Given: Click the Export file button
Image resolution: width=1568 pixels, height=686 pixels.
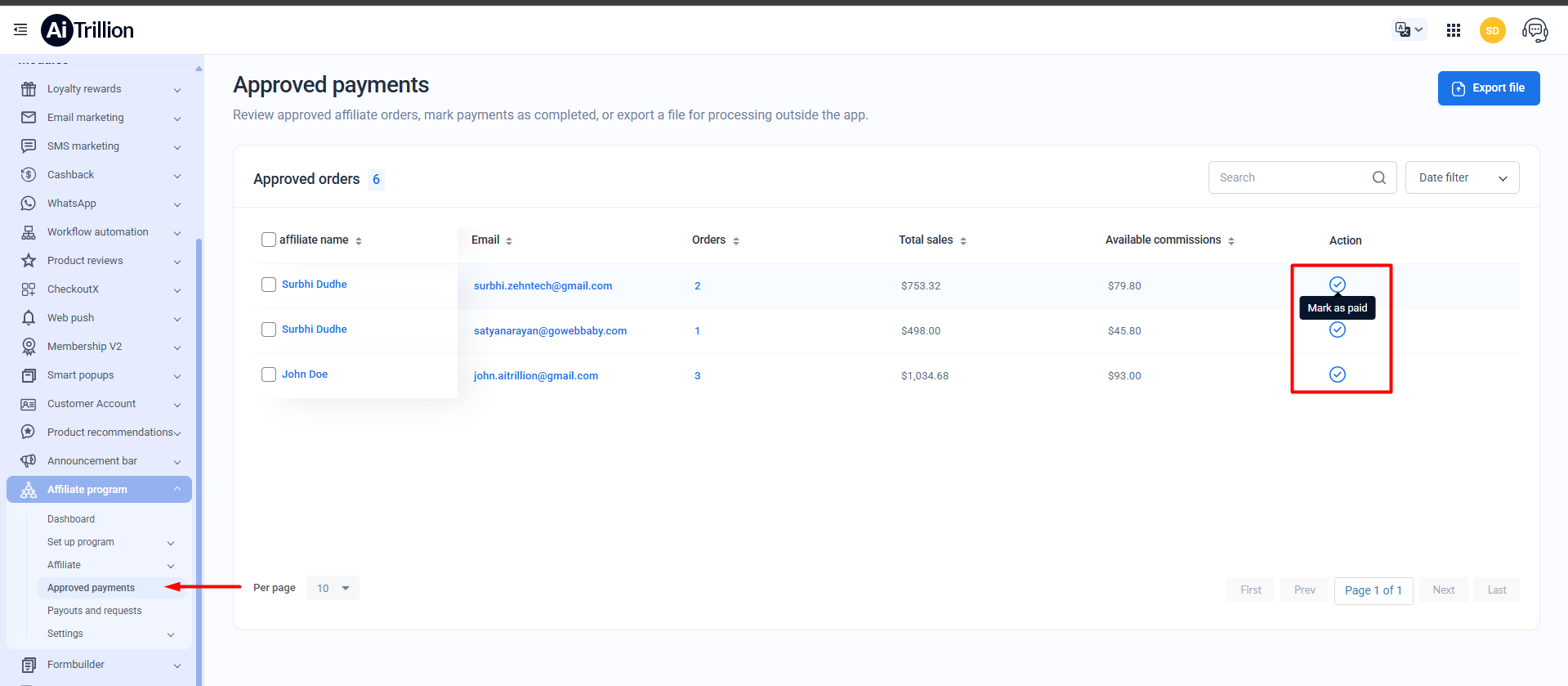Looking at the screenshot, I should pos(1488,88).
